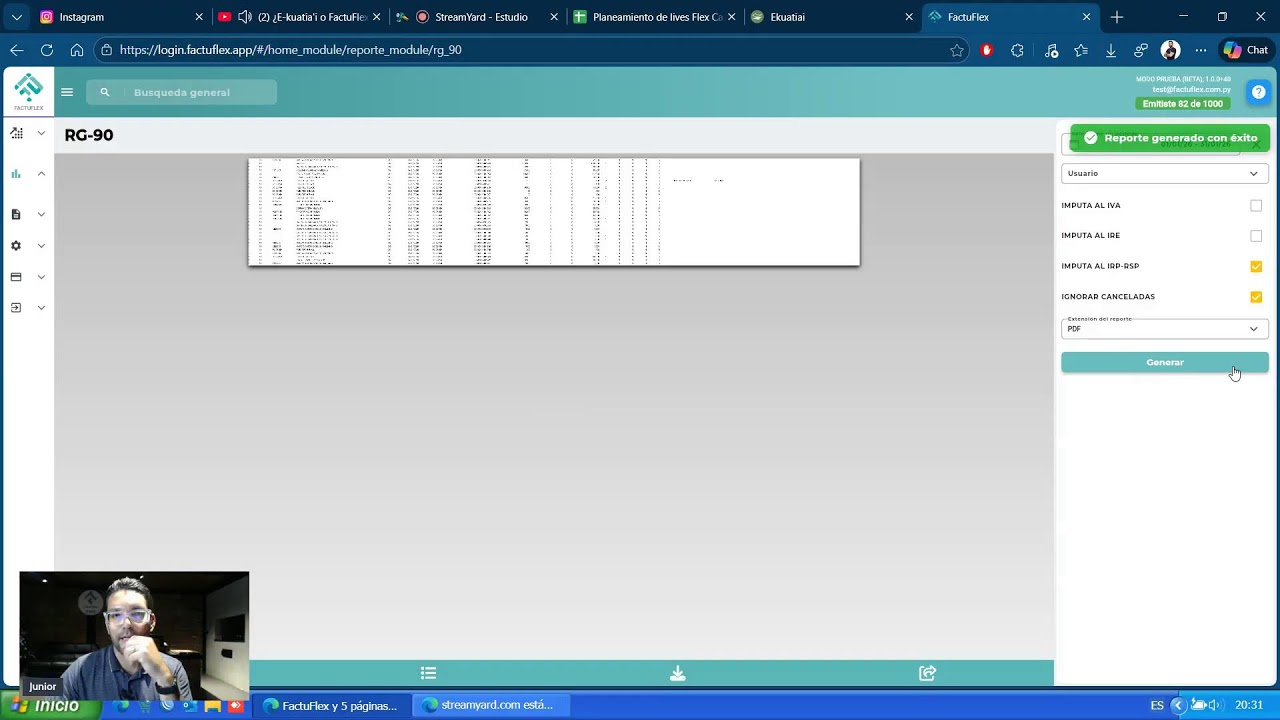Click the Copilot Chat button

[1246, 50]
